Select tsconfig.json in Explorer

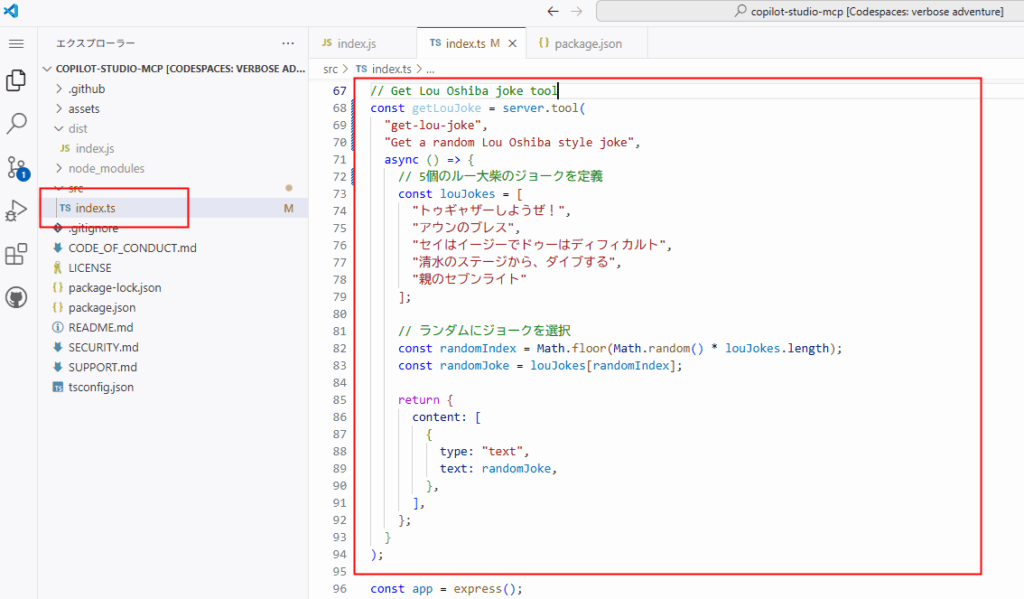pos(100,387)
